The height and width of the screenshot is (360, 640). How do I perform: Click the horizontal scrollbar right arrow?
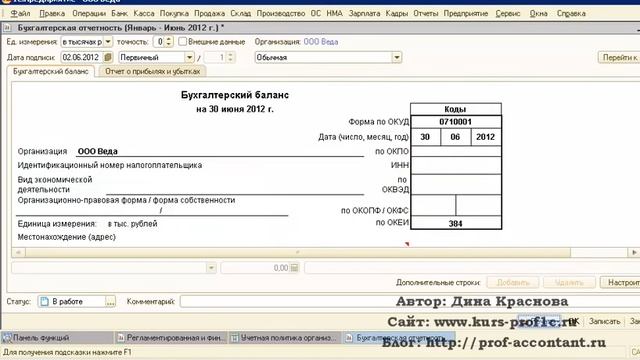point(634,252)
